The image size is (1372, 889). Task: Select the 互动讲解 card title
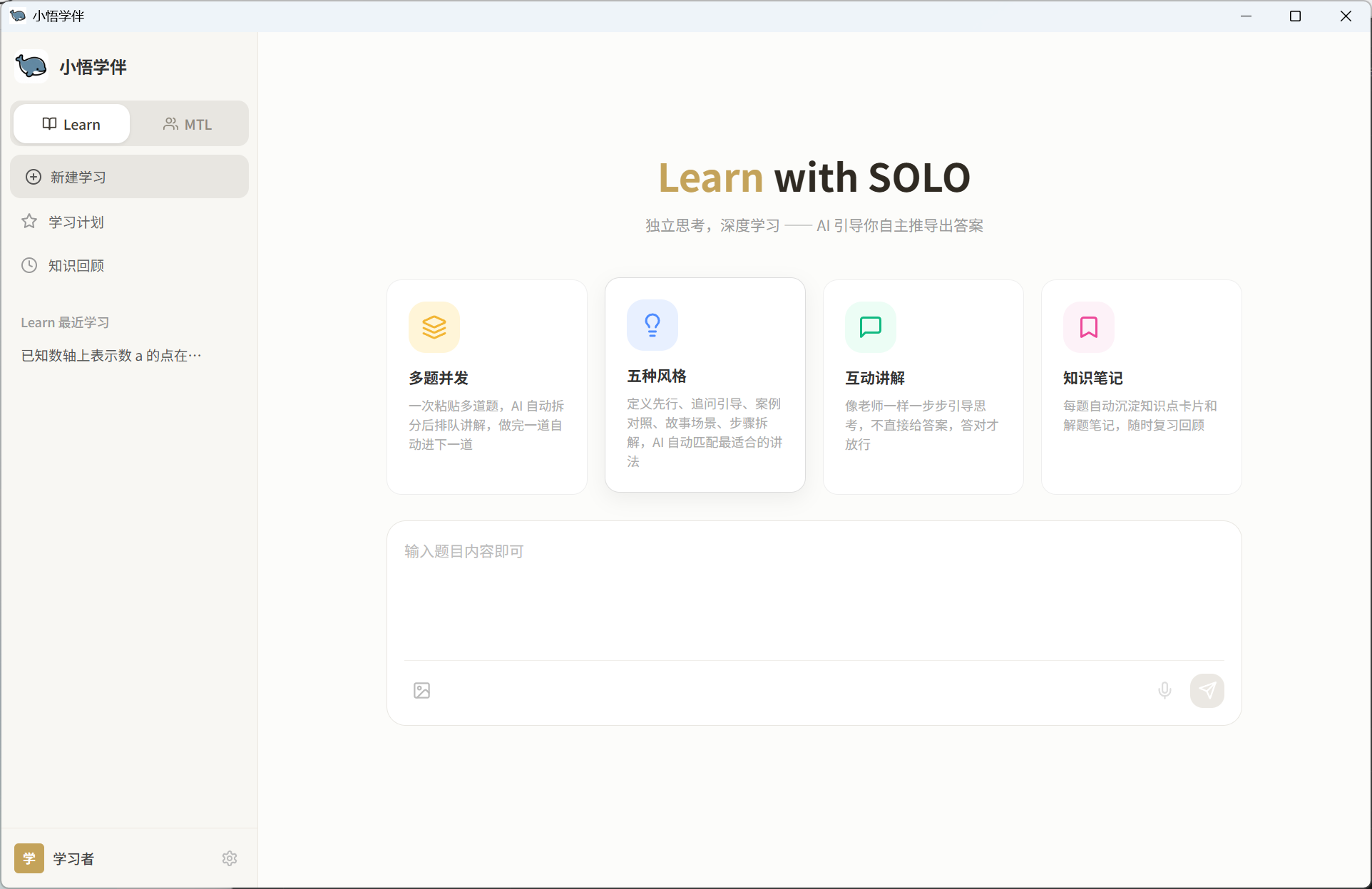point(875,378)
